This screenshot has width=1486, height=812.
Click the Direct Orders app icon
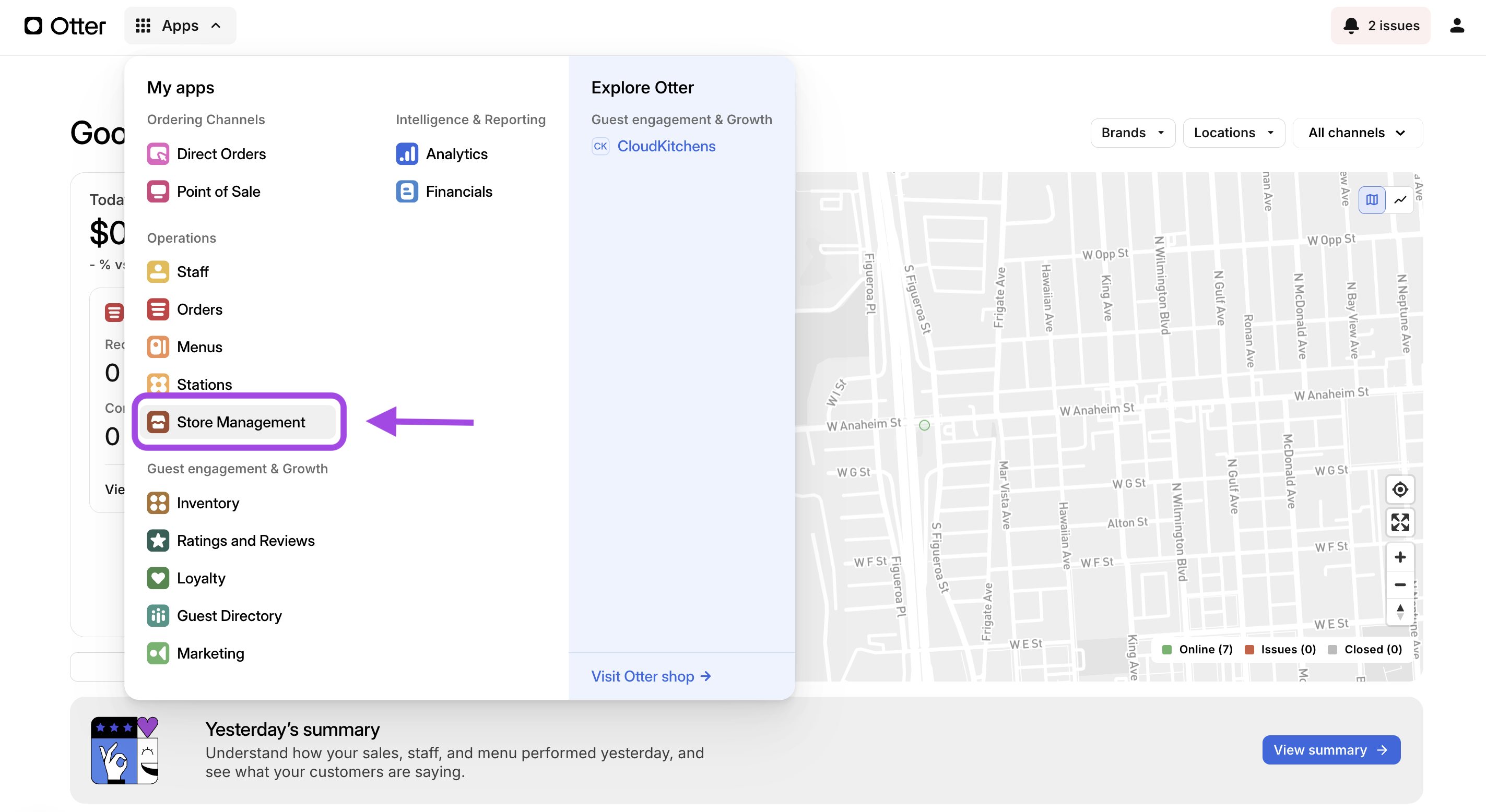tap(158, 154)
